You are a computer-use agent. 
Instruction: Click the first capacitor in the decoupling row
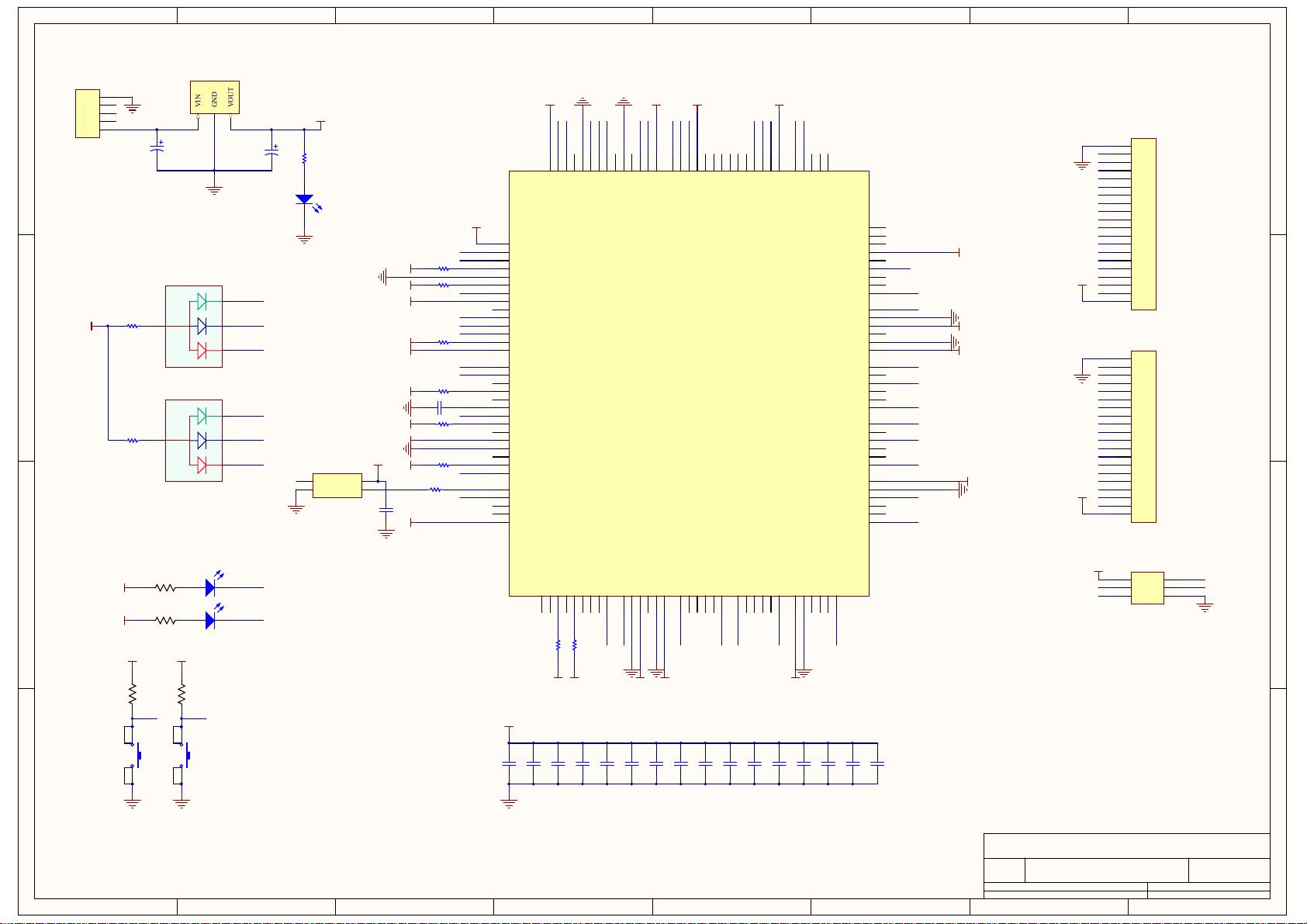(x=509, y=763)
